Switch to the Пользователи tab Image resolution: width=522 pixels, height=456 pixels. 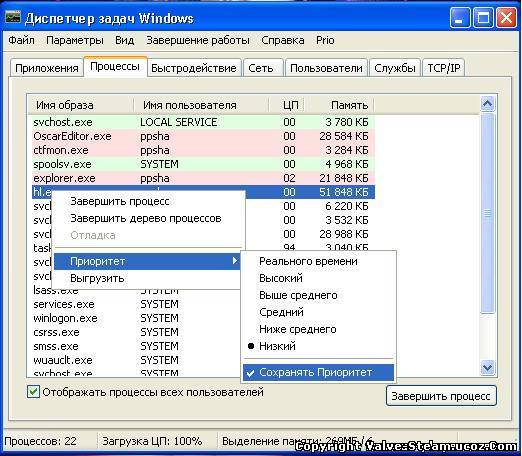[326, 68]
